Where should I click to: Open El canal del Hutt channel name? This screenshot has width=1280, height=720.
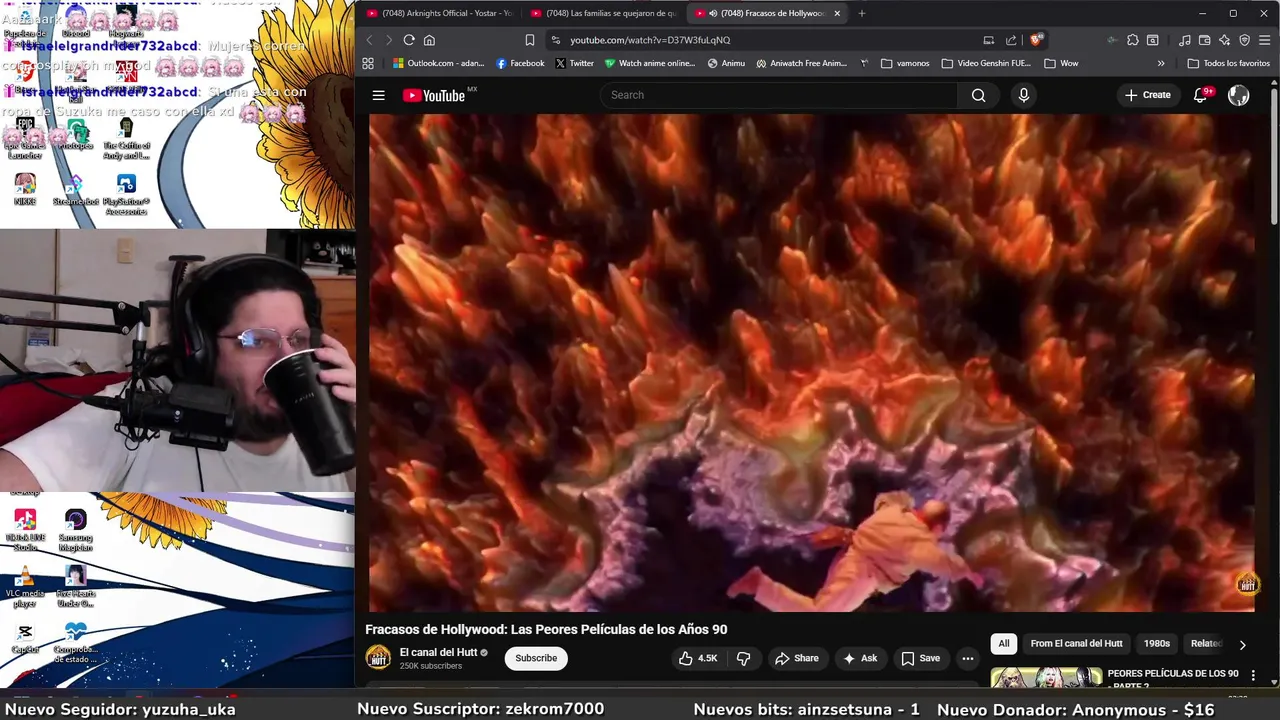point(438,652)
